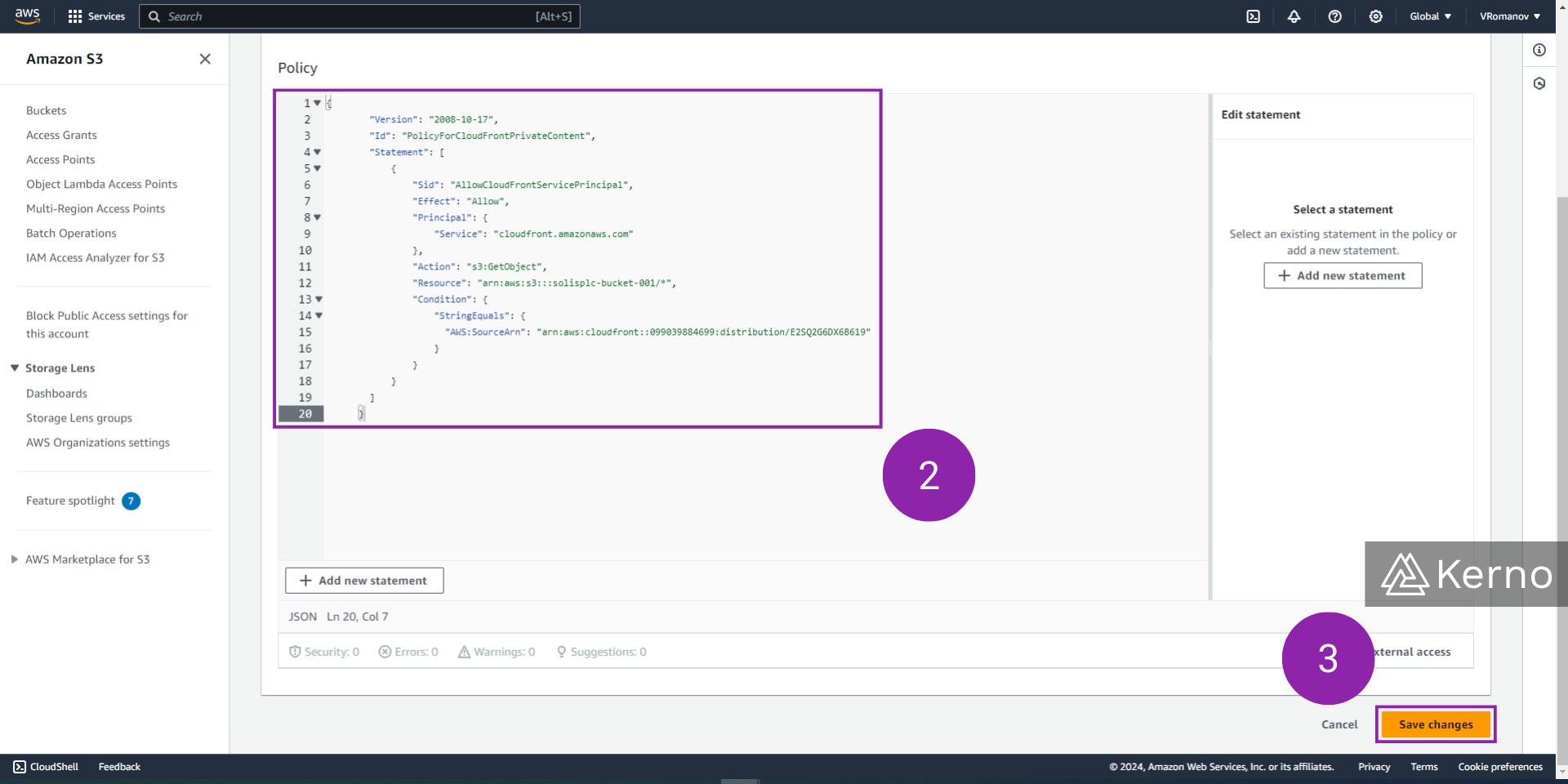Click the search bar field
Viewport: 1568px width, 784px height.
point(359,16)
